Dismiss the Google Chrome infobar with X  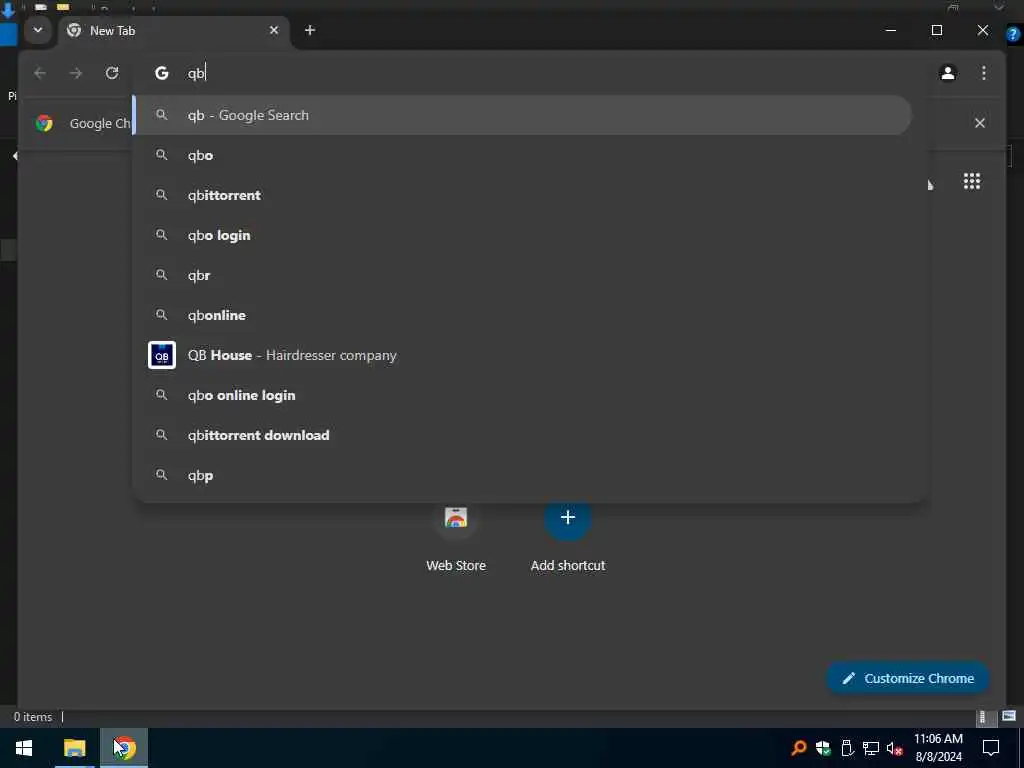coord(980,123)
